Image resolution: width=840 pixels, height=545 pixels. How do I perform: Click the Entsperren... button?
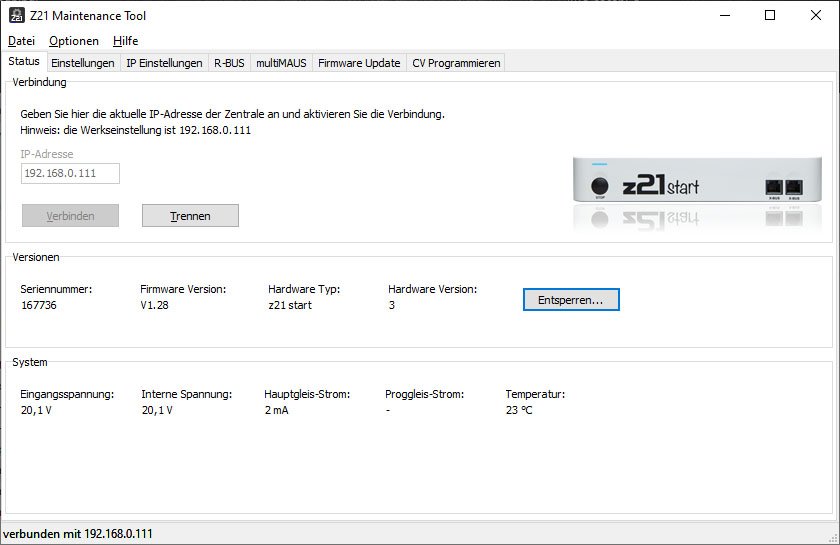[x=571, y=300]
